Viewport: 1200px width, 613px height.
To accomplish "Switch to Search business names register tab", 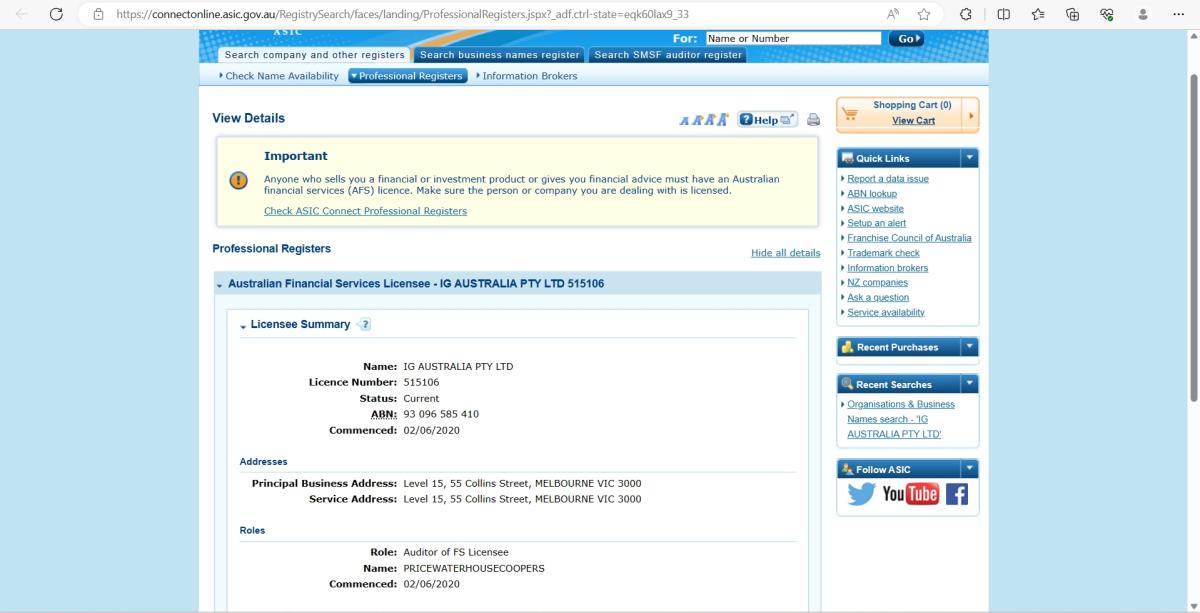I will (499, 55).
